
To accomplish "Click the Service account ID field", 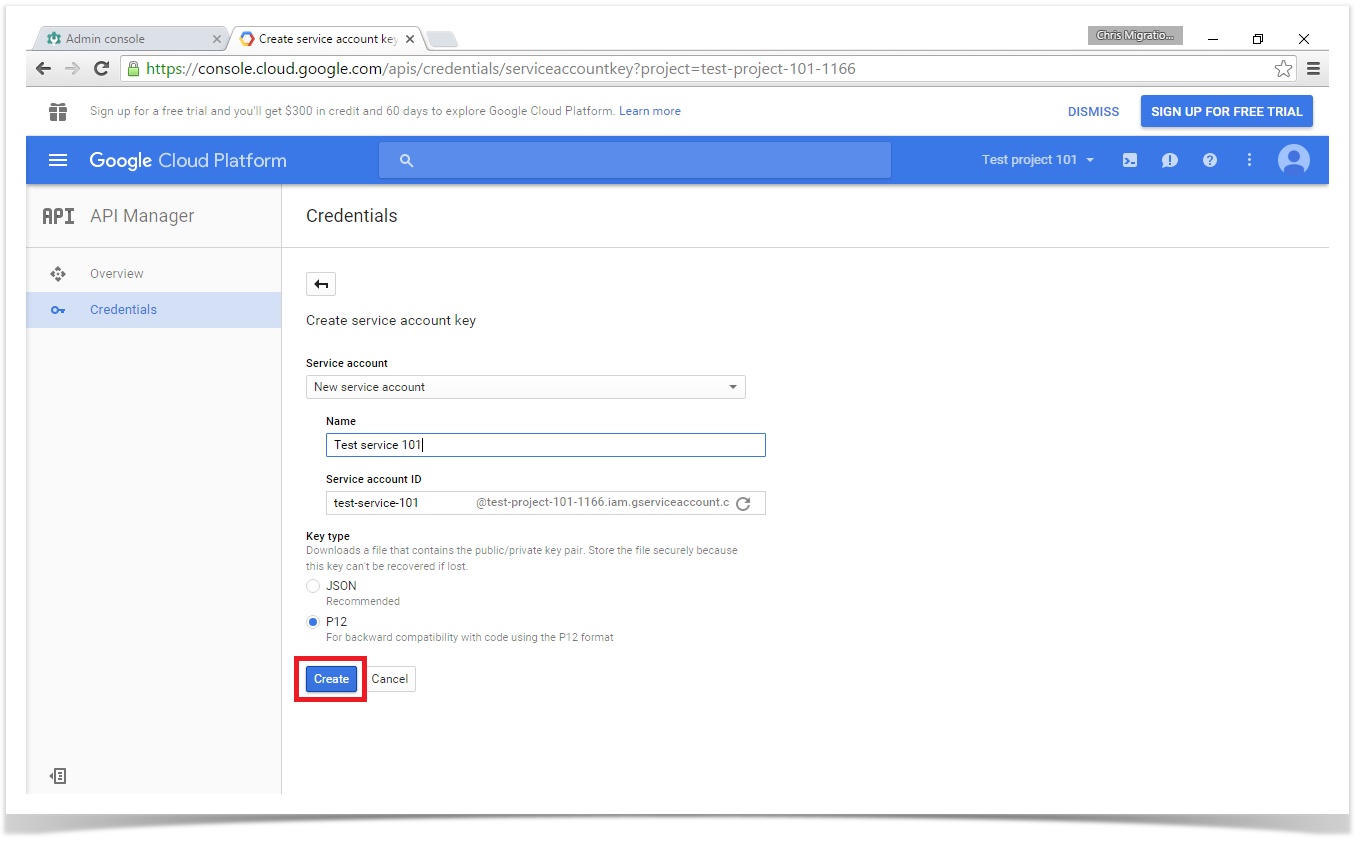I will click(546, 503).
